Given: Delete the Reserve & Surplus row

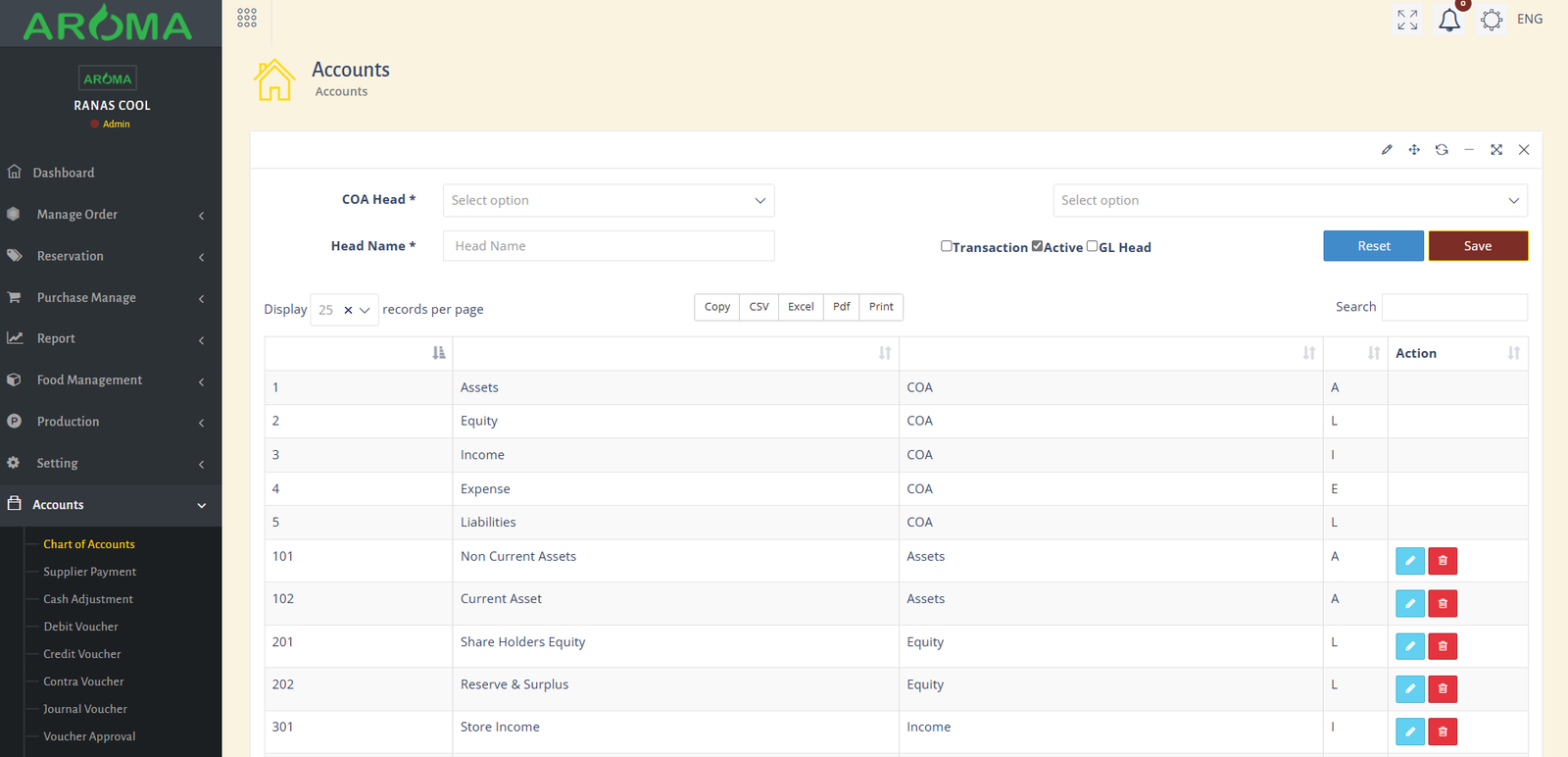Looking at the screenshot, I should 1443,688.
